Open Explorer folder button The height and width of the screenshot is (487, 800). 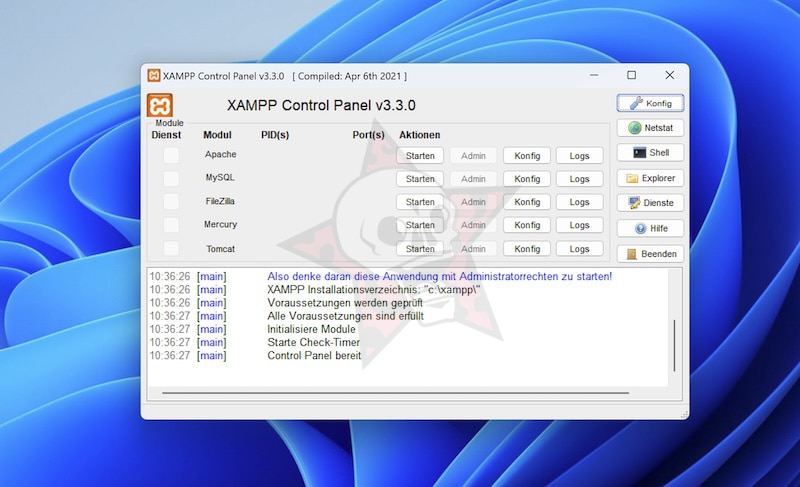coord(650,178)
